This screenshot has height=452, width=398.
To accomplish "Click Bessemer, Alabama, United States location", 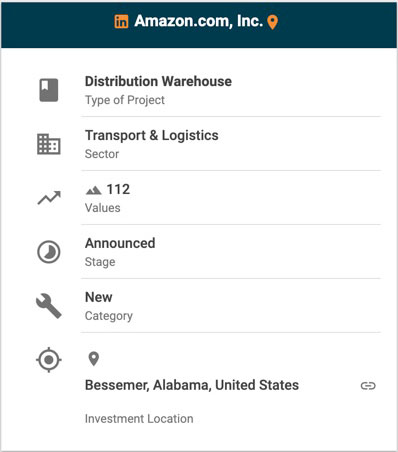I will click(x=192, y=385).
